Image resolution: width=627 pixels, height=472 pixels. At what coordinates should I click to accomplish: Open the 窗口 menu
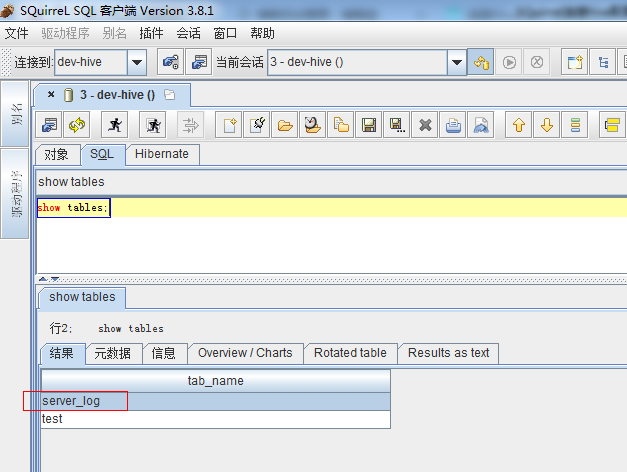(225, 33)
